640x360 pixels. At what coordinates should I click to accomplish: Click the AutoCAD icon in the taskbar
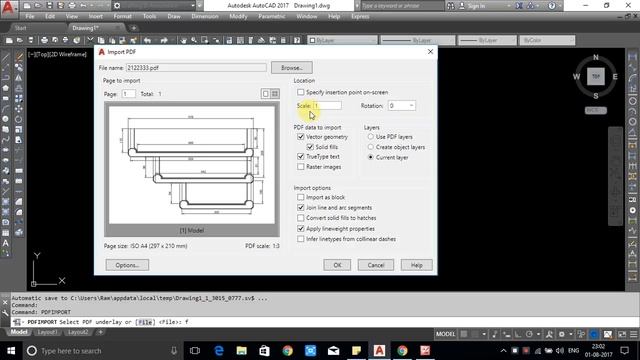[379, 350]
